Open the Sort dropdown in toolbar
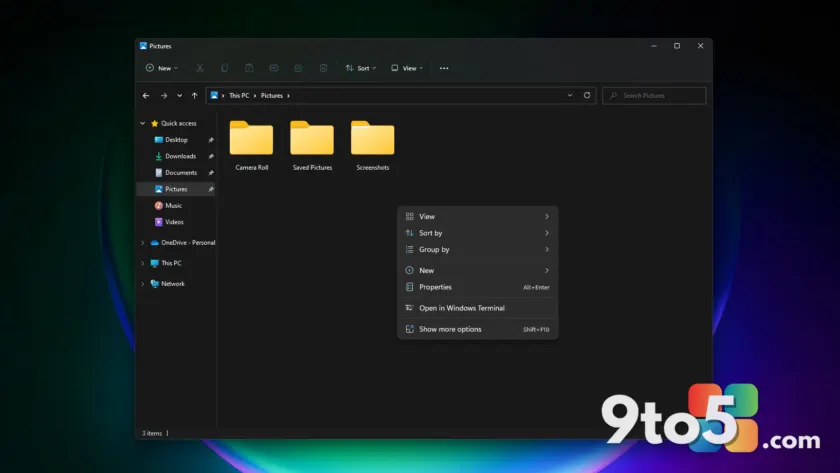The image size is (840, 473). click(x=361, y=68)
